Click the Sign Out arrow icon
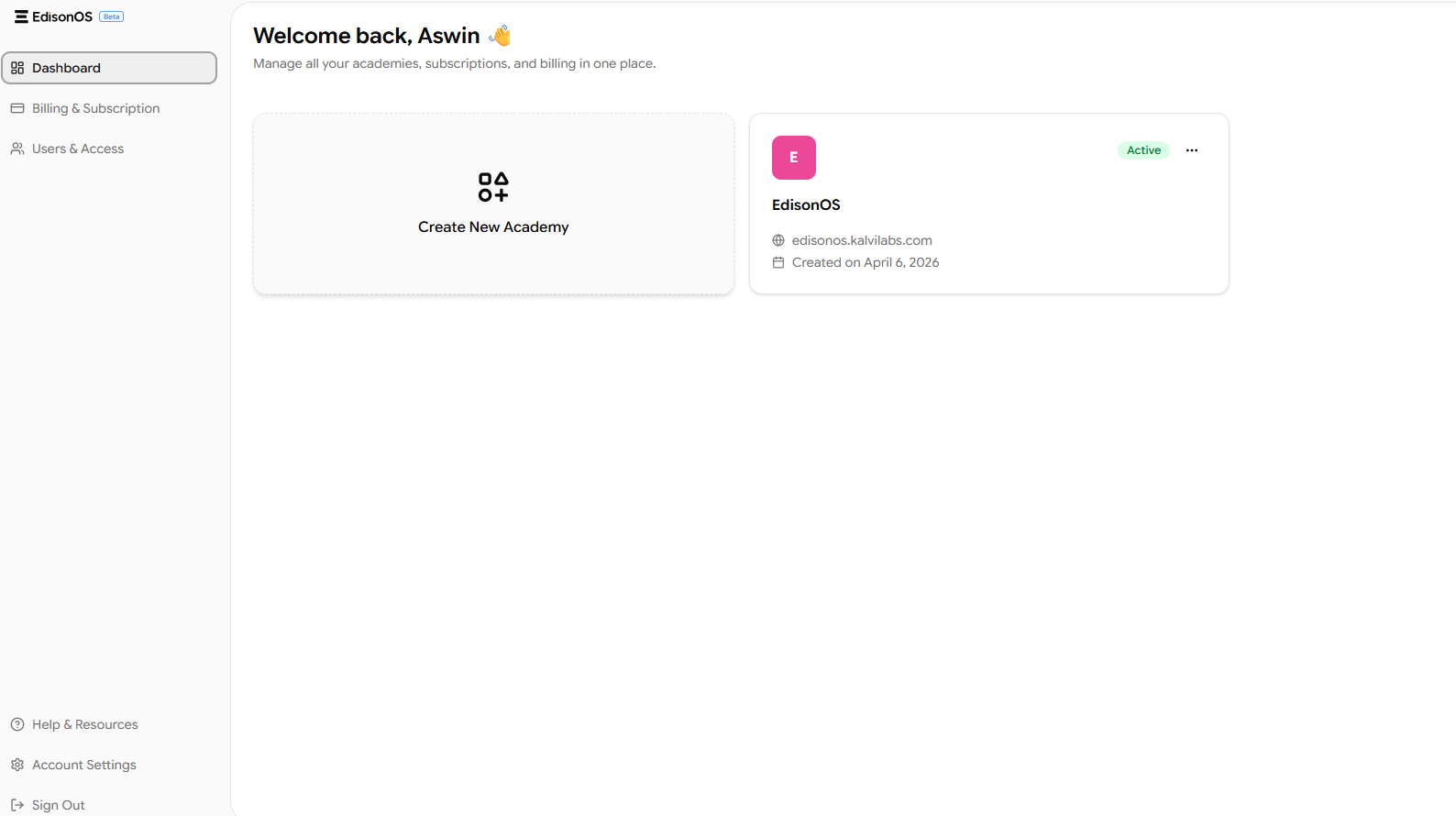This screenshot has height=816, width=1456. coord(17,805)
